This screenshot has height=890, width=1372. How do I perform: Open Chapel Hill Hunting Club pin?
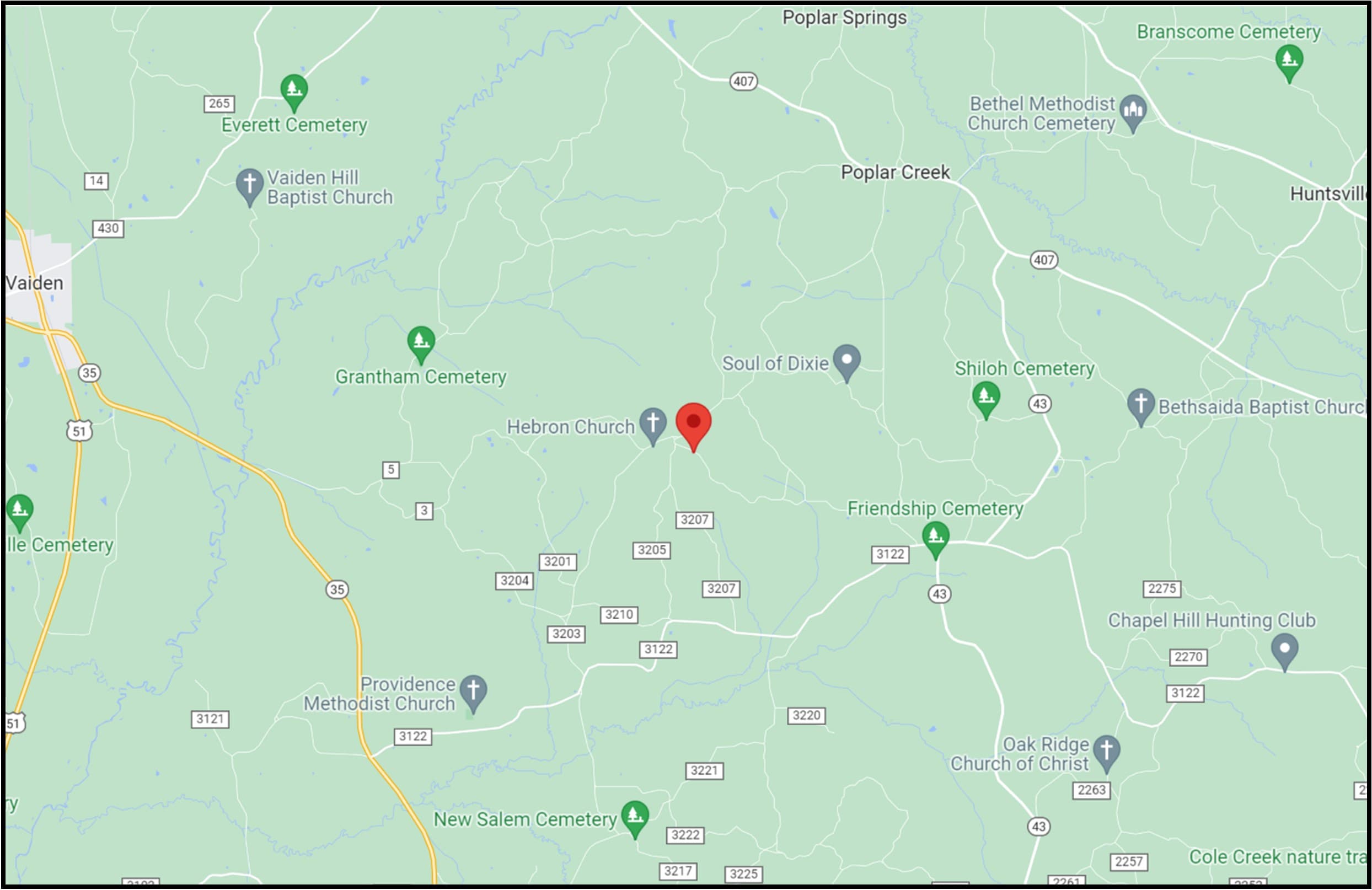tap(1285, 652)
